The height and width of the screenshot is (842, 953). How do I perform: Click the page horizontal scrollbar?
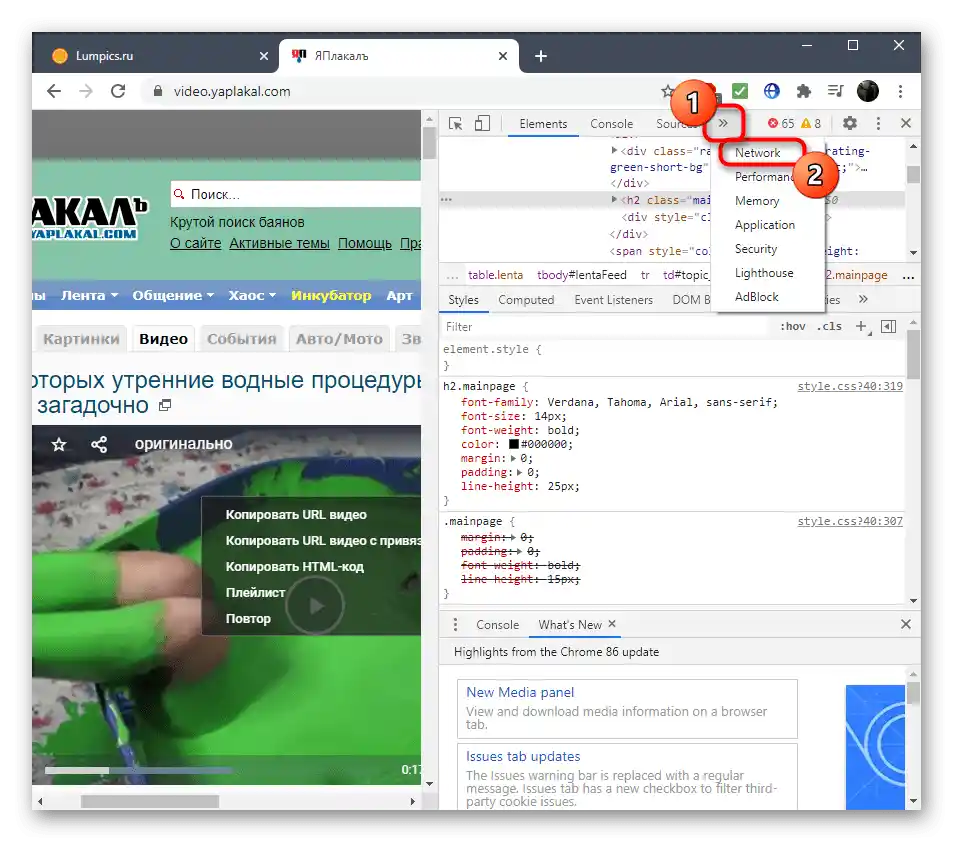coord(150,801)
